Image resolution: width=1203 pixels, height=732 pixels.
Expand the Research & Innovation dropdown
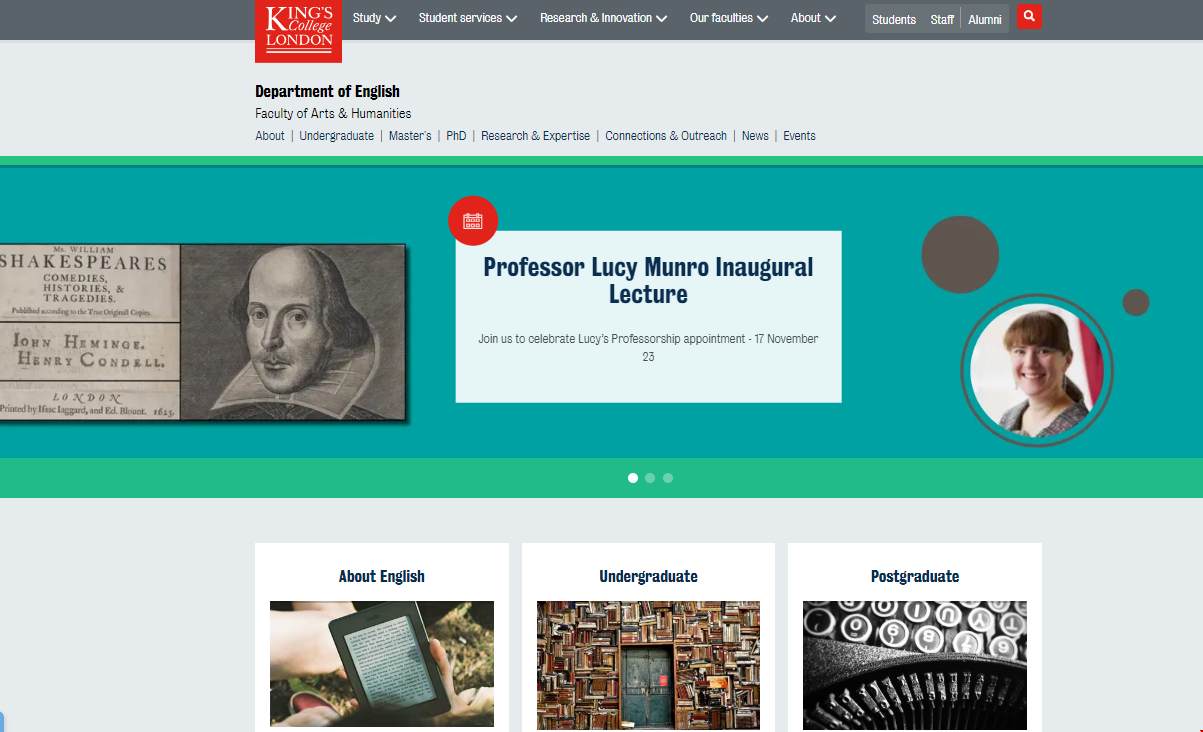(603, 18)
